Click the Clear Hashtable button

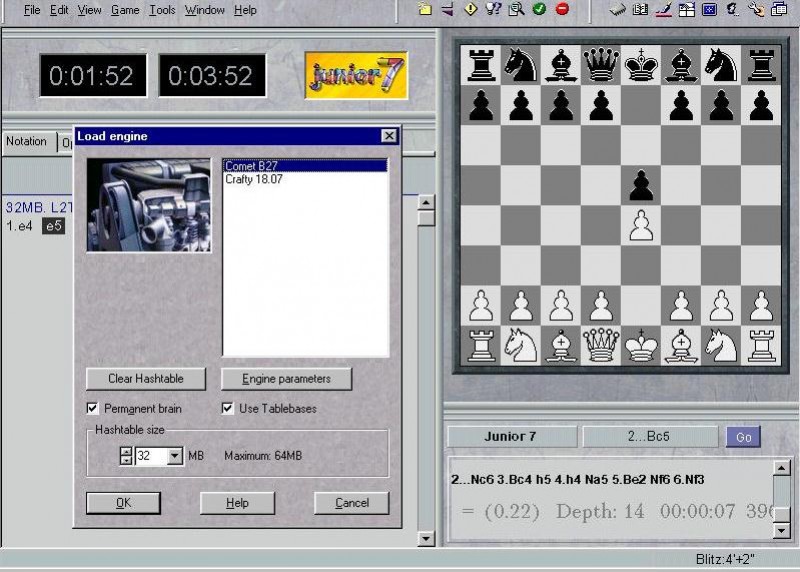click(145, 379)
